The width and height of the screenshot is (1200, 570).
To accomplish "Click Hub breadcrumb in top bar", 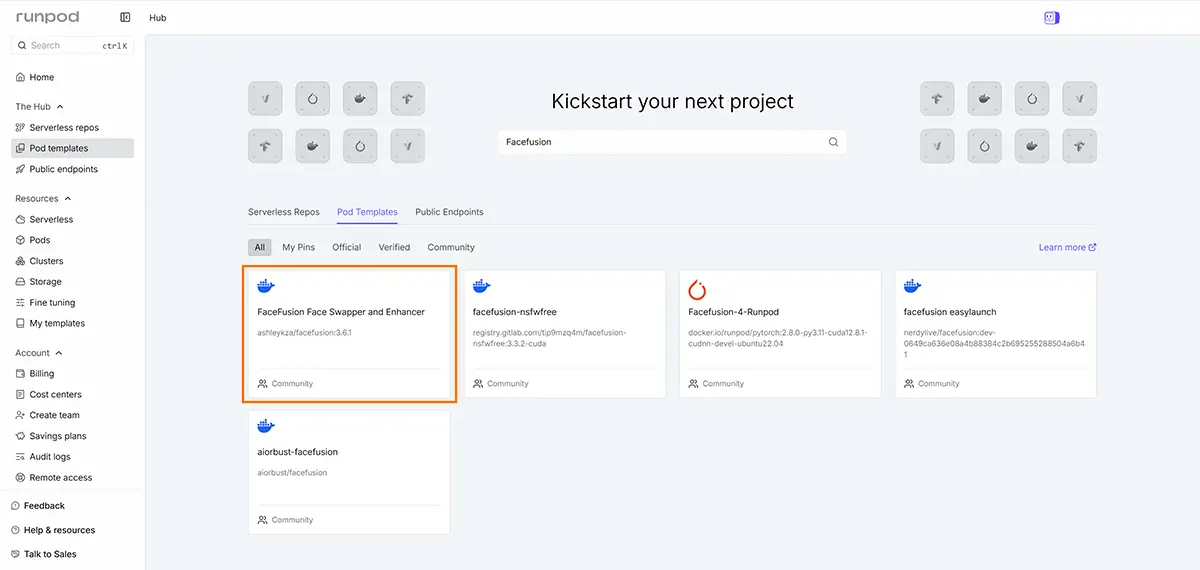I will point(158,17).
